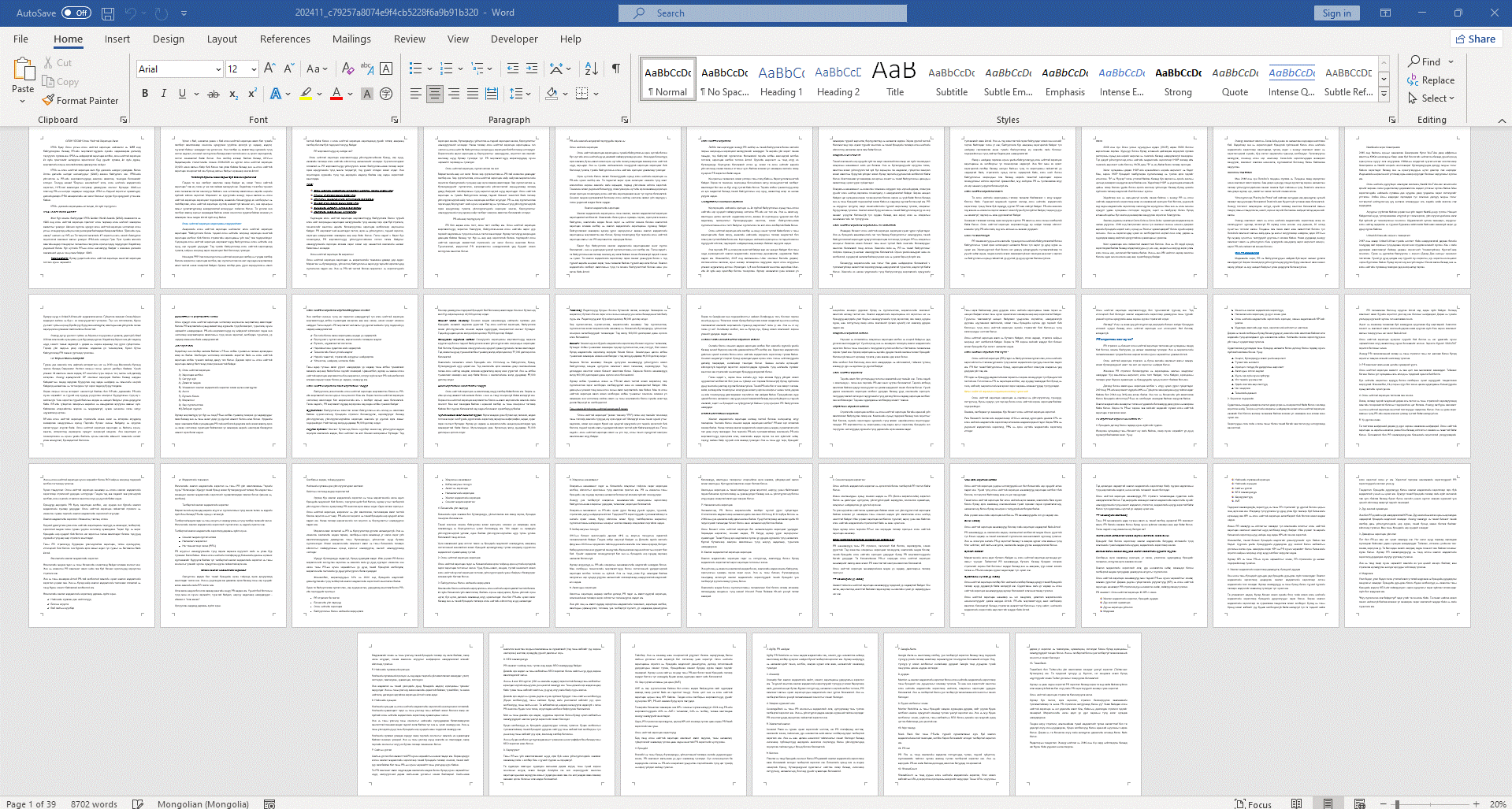Sort selected text alphabetically
The image size is (1512, 809).
592,69
